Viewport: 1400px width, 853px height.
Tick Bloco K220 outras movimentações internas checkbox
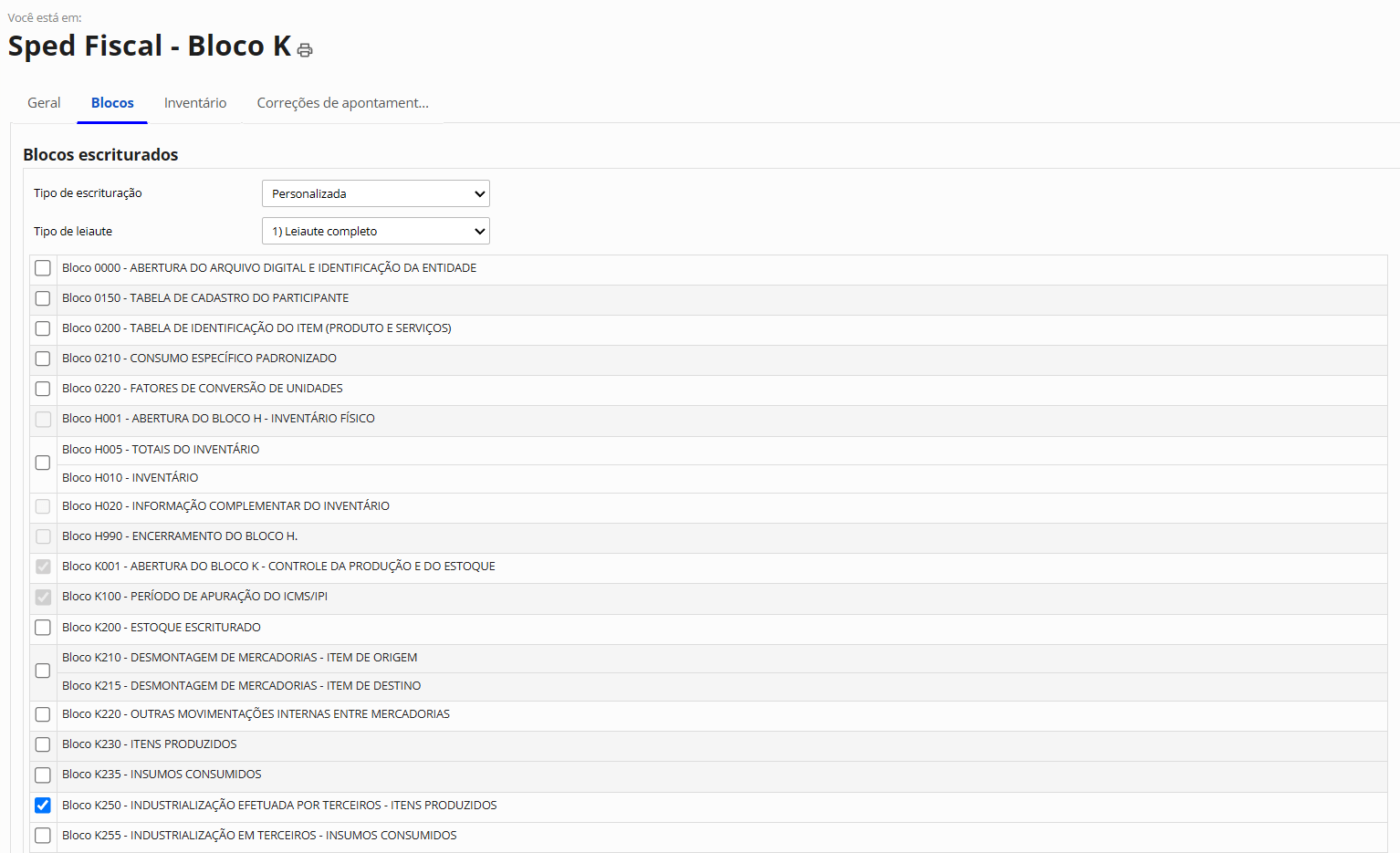tap(43, 714)
